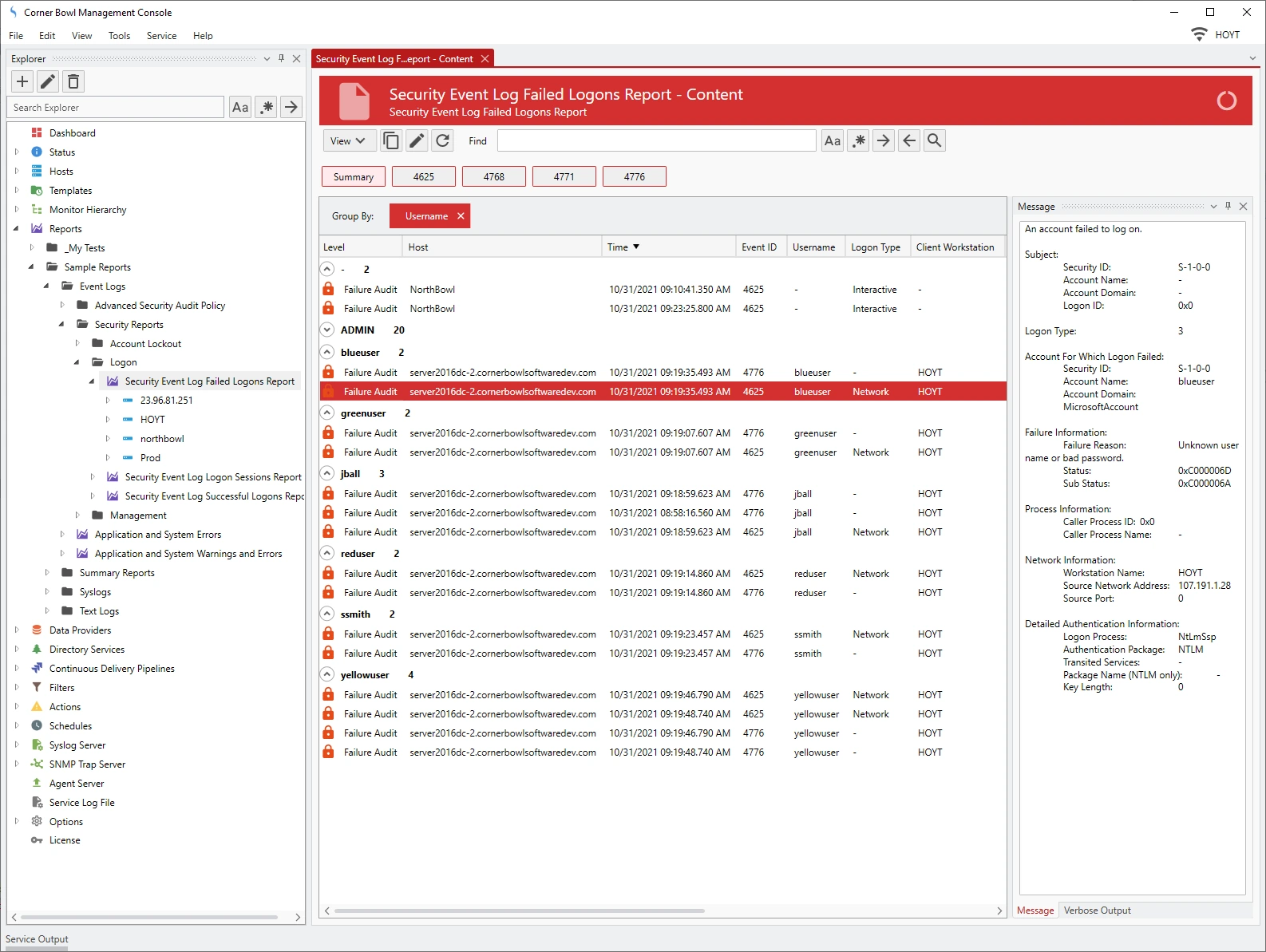The height and width of the screenshot is (952, 1266).
Task: Click the find previous left arrow icon
Action: [x=909, y=141]
